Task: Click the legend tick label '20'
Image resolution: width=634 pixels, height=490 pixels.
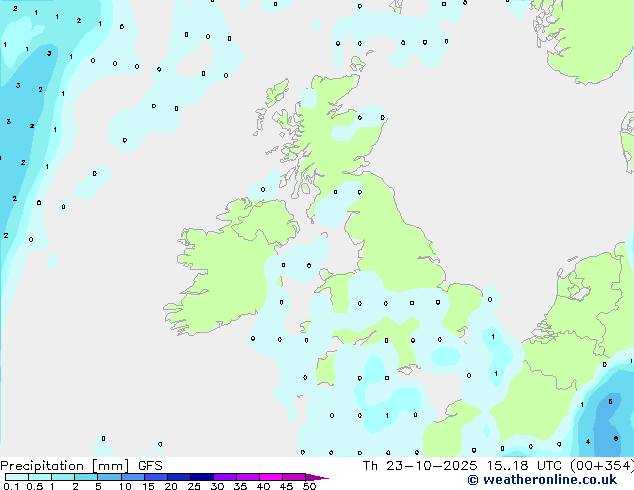Action: click(171, 486)
